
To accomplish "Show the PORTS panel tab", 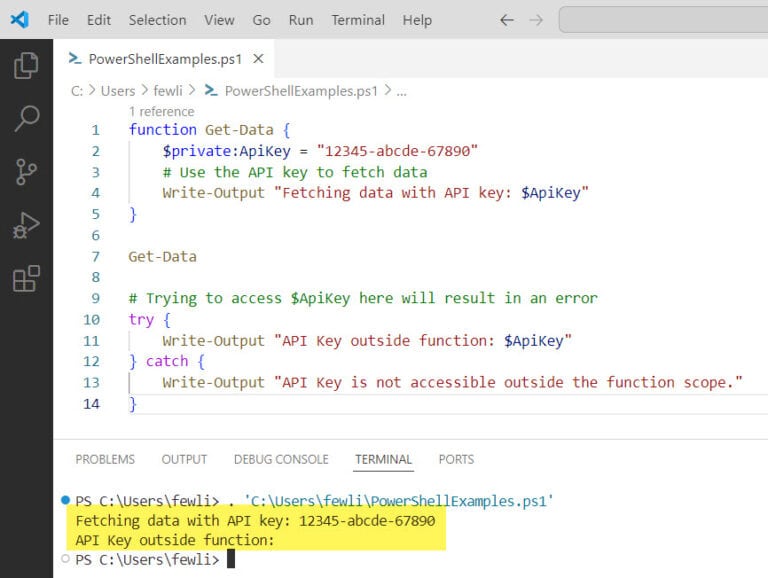I will tap(456, 459).
